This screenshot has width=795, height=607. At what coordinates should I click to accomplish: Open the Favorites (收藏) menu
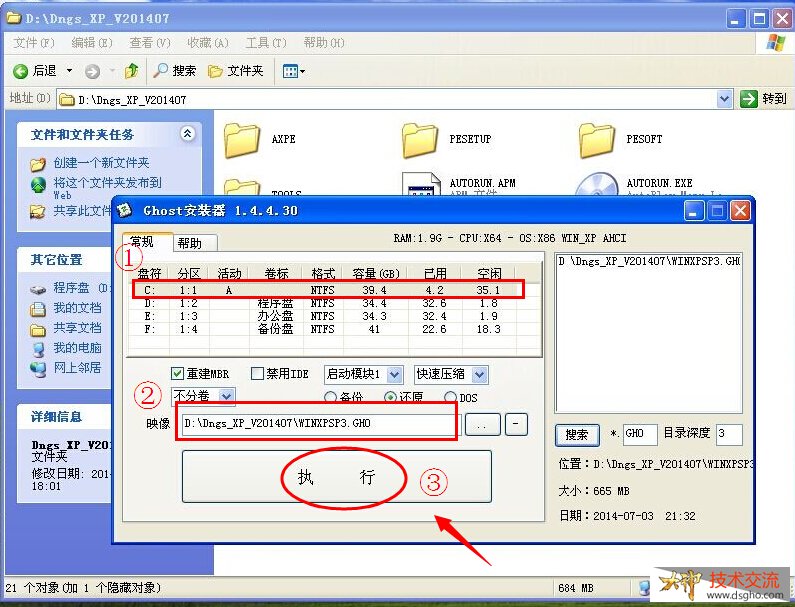tap(207, 43)
